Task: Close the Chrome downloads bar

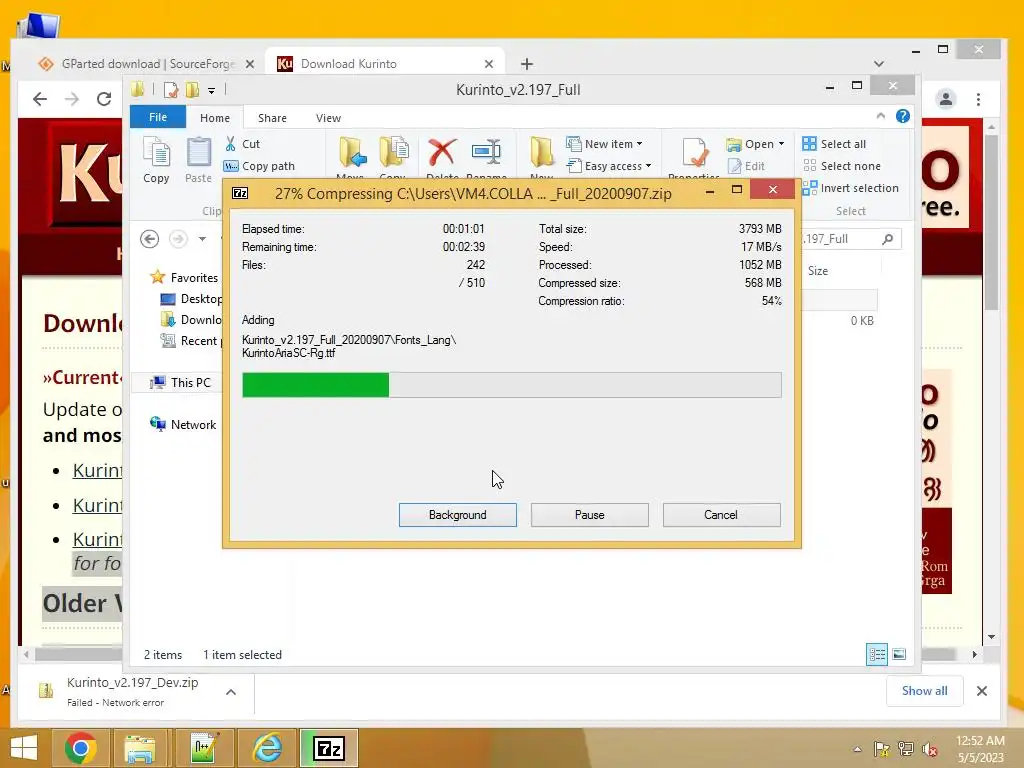Action: point(982,691)
